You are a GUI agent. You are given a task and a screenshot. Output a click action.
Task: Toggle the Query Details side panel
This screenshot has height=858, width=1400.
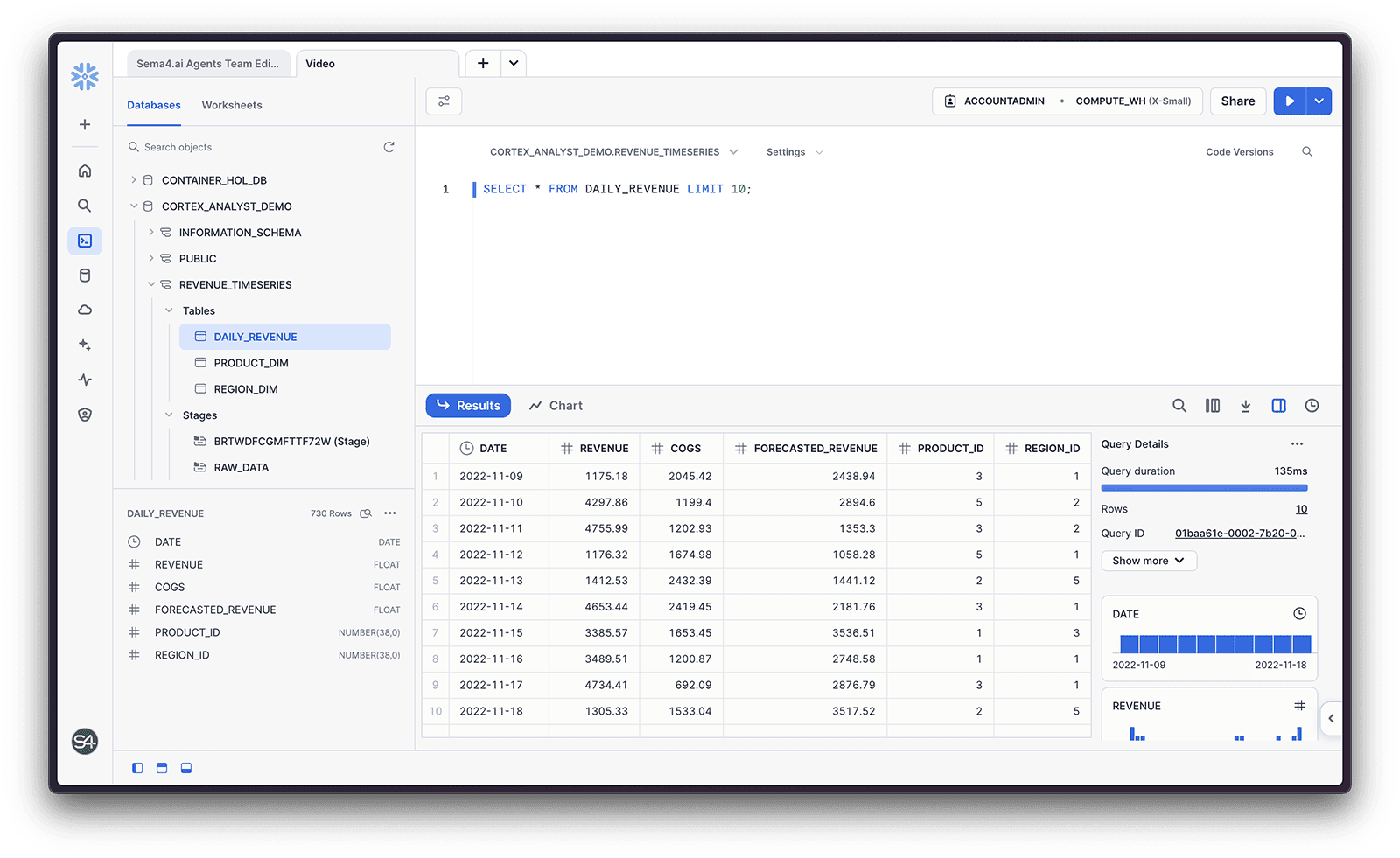[1278, 405]
